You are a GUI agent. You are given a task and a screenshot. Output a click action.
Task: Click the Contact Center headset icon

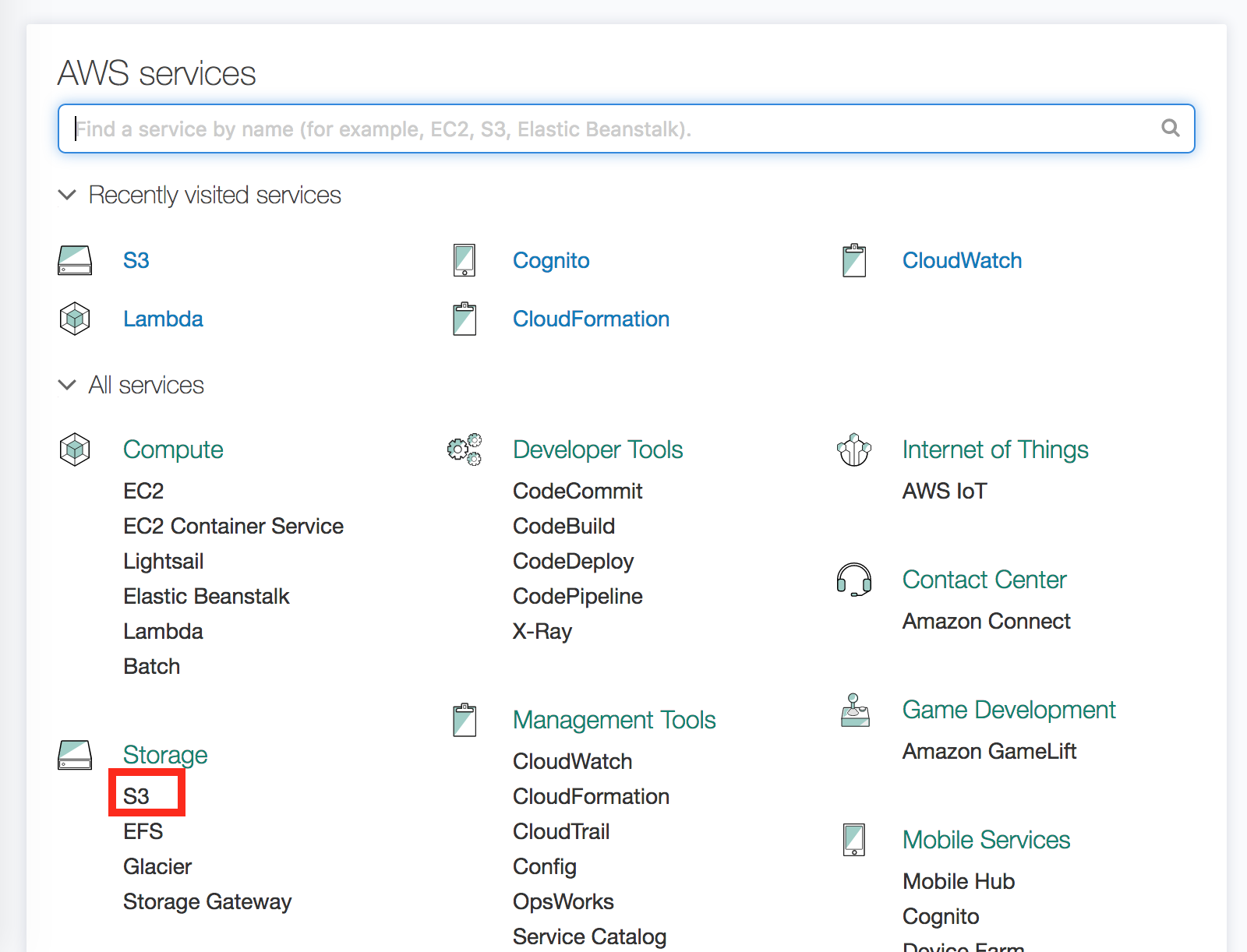click(854, 580)
